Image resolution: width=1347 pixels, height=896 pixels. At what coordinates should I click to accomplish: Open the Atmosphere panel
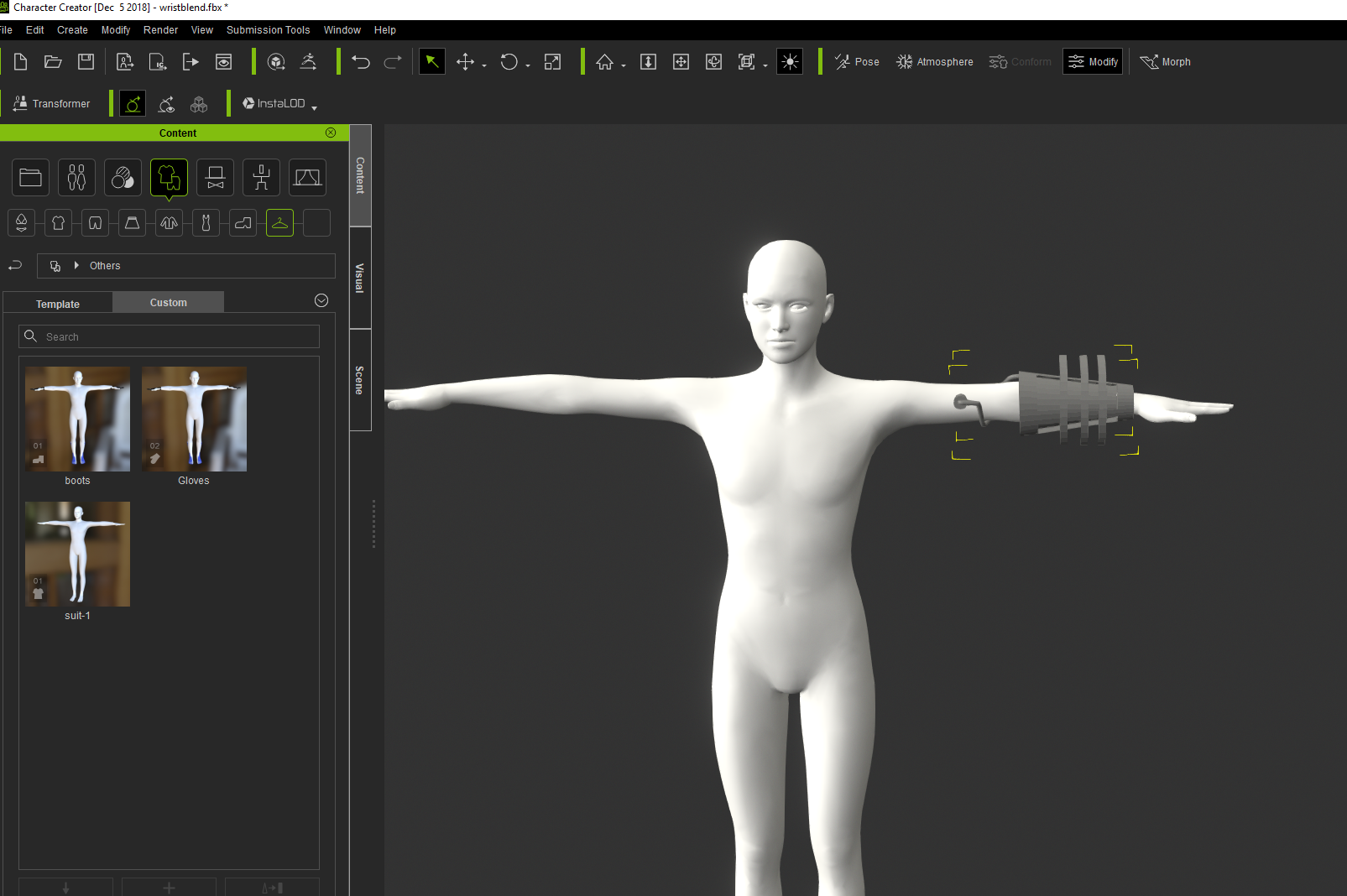pos(935,61)
